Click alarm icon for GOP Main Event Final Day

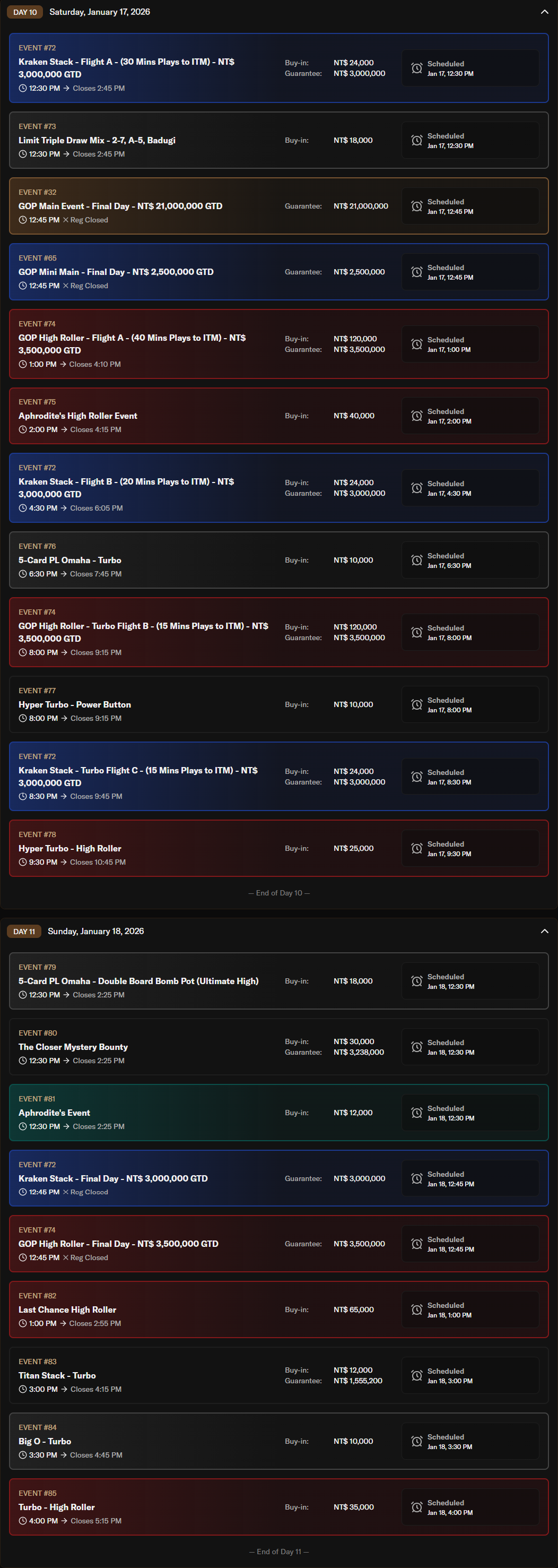click(x=417, y=206)
